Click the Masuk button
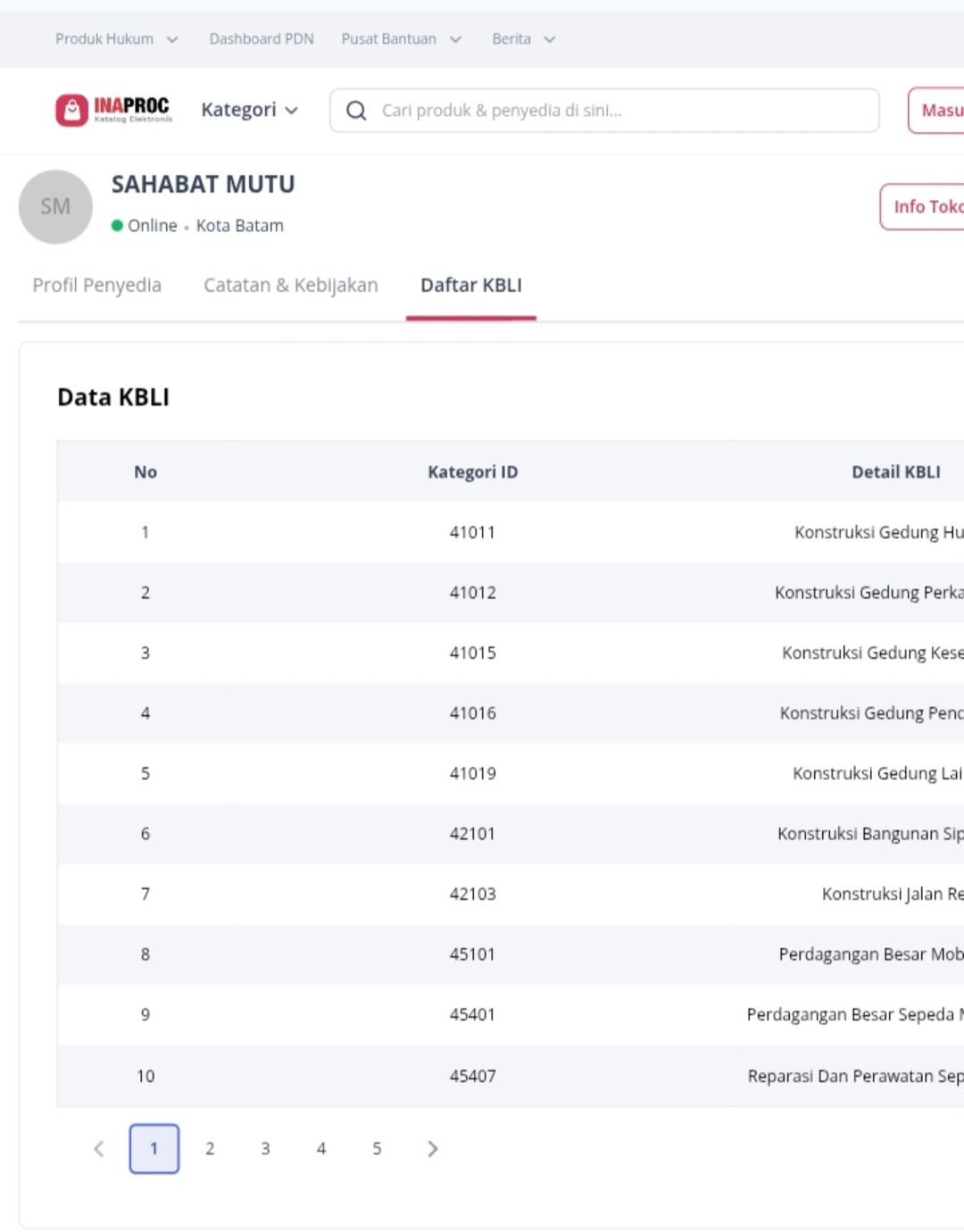The image size is (964, 1232). pos(936,111)
